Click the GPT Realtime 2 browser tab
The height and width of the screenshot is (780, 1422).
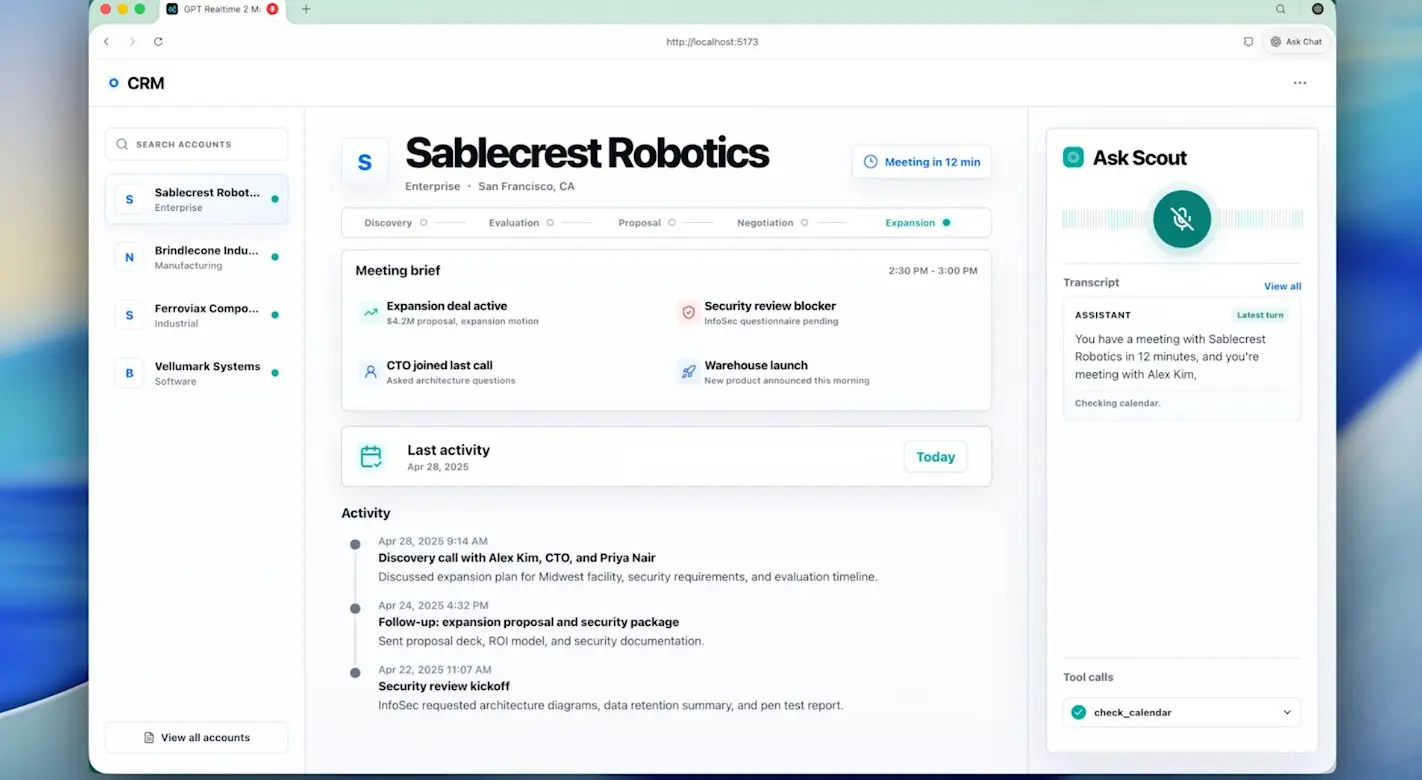pyautogui.click(x=222, y=9)
